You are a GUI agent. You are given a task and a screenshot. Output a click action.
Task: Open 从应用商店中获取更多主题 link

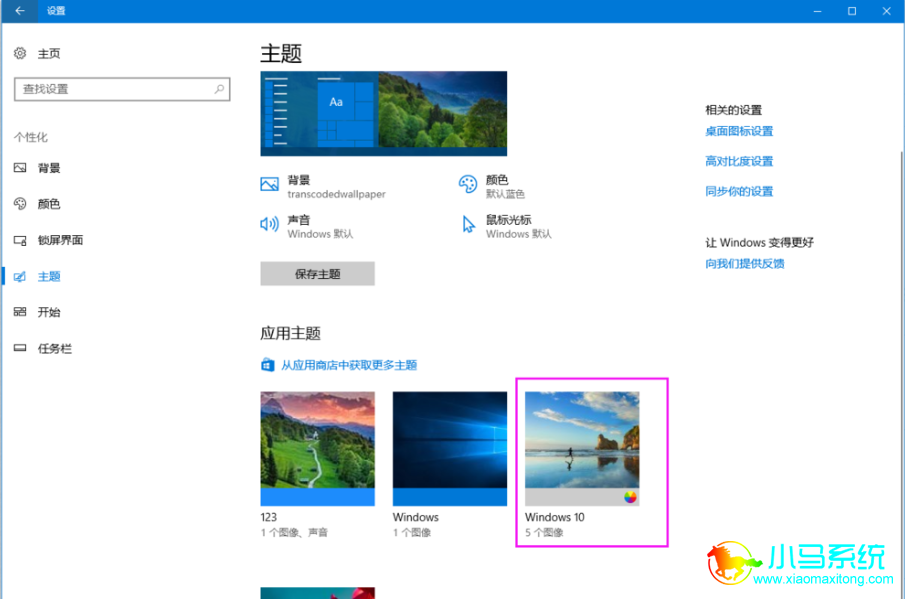(349, 365)
